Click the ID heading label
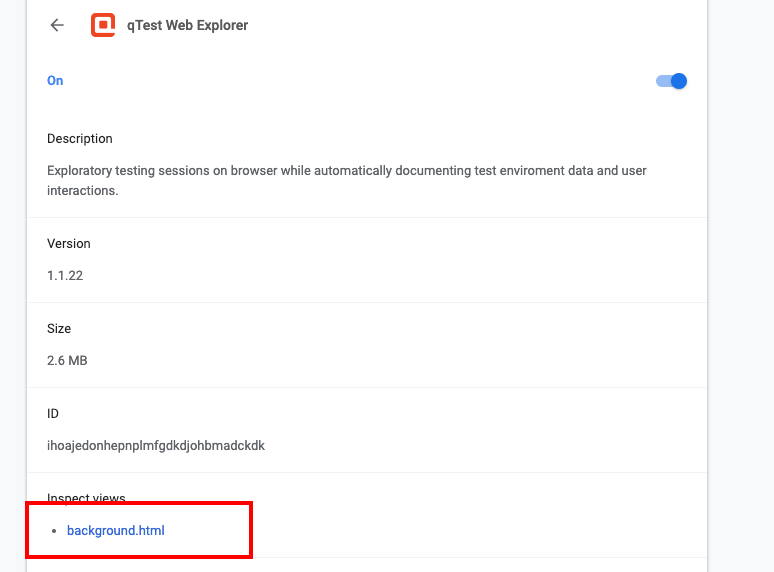 [53, 414]
